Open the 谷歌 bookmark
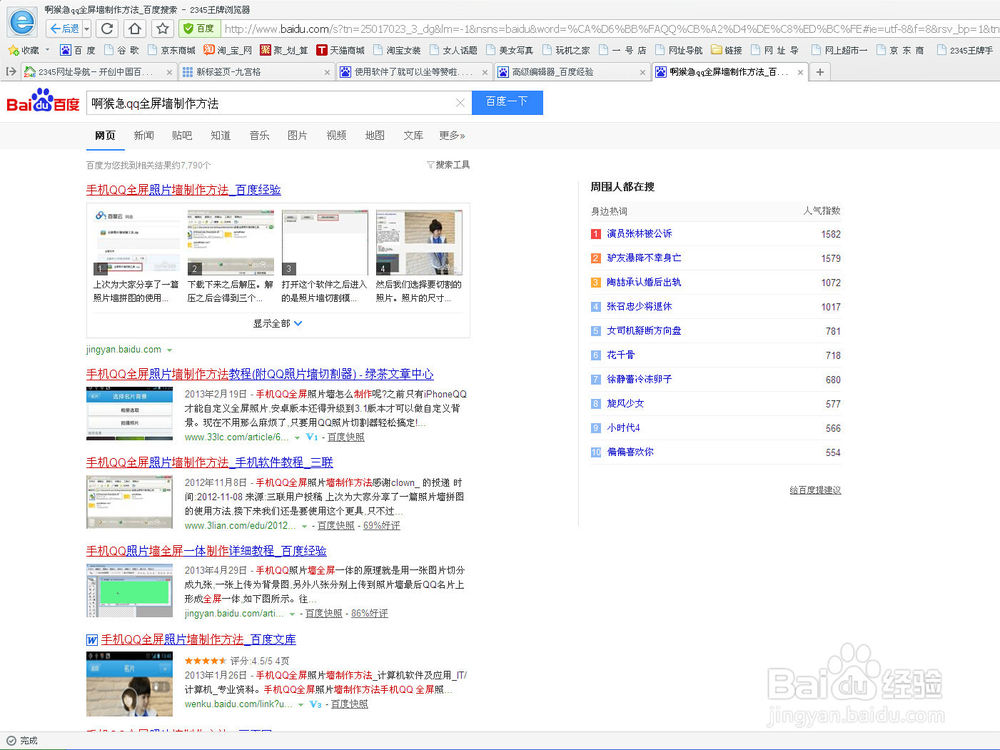The height and width of the screenshot is (750, 1000). 121,50
